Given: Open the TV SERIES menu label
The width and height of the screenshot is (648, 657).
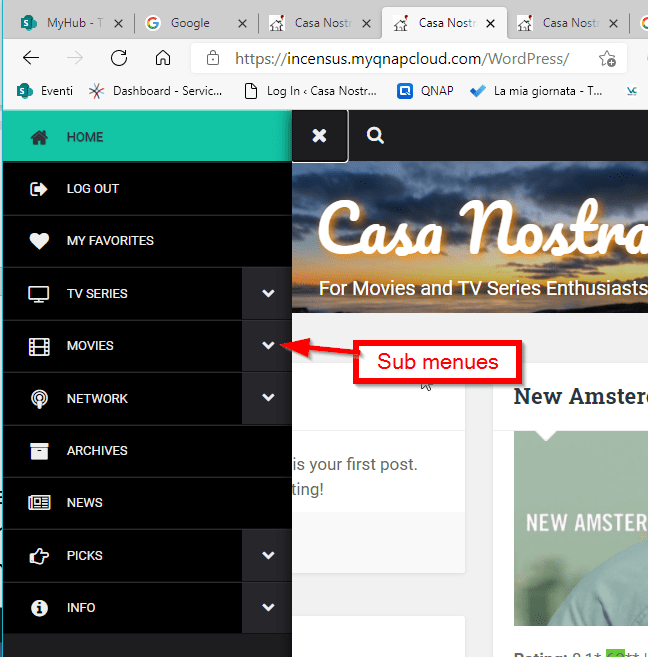Looking at the screenshot, I should coord(97,294).
